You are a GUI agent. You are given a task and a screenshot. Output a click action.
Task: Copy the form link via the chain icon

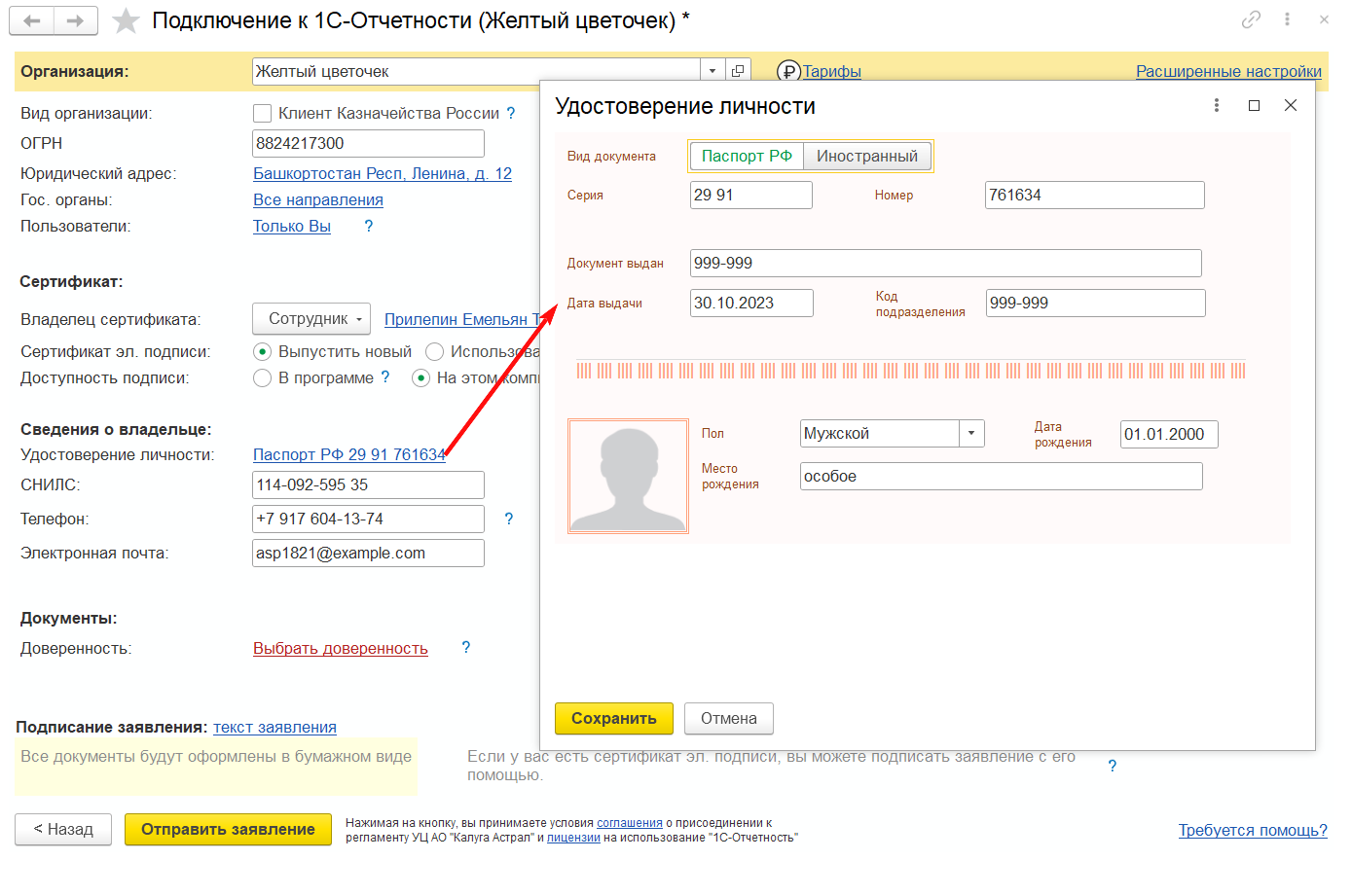(x=1251, y=19)
